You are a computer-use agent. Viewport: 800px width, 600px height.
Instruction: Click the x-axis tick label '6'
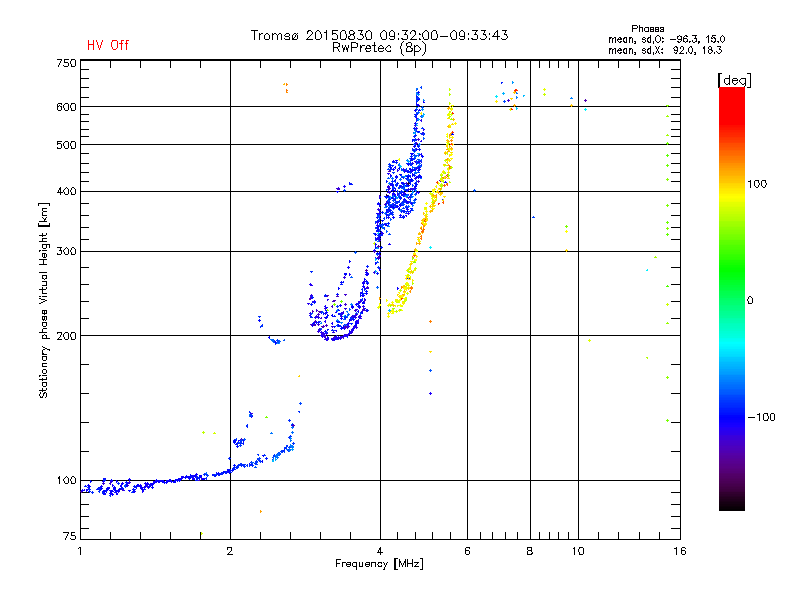point(467,551)
